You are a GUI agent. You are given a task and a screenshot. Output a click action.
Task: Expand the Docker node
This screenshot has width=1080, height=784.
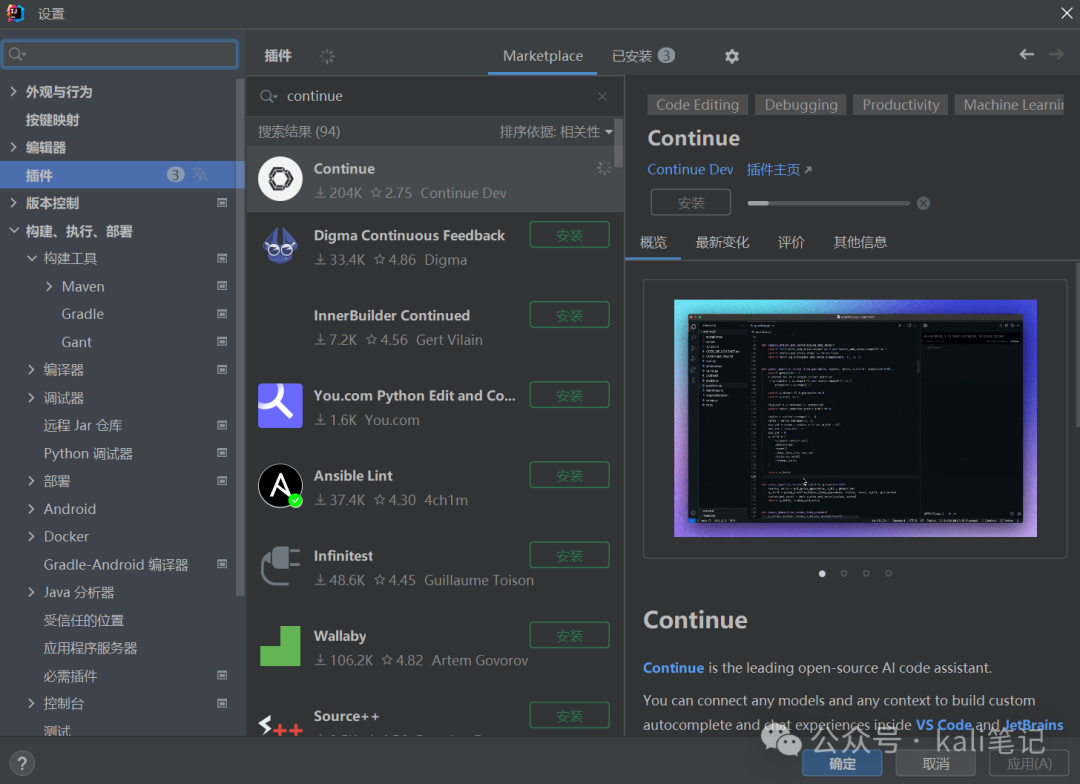pyautogui.click(x=32, y=537)
